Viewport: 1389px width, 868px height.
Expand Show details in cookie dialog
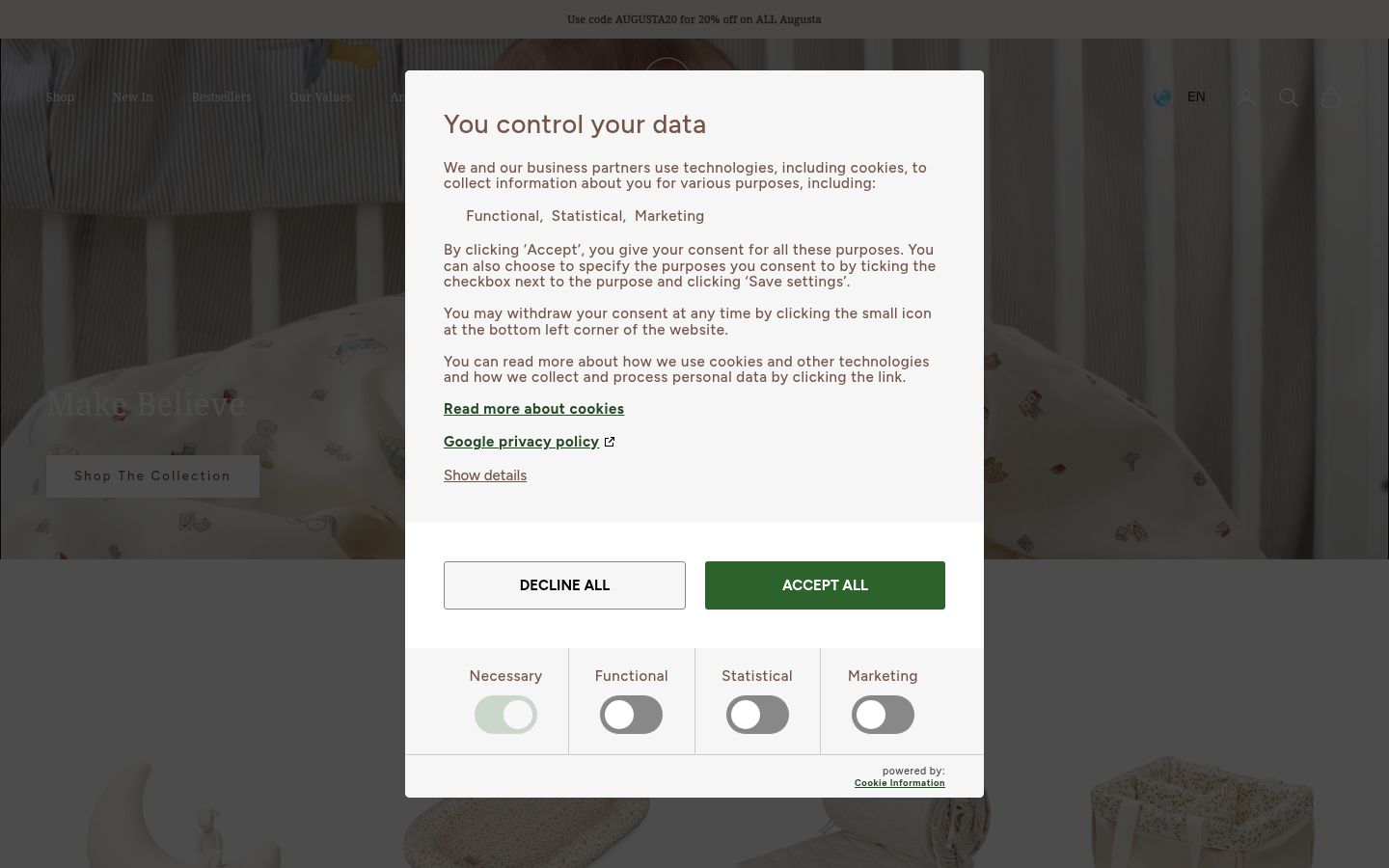tap(485, 475)
